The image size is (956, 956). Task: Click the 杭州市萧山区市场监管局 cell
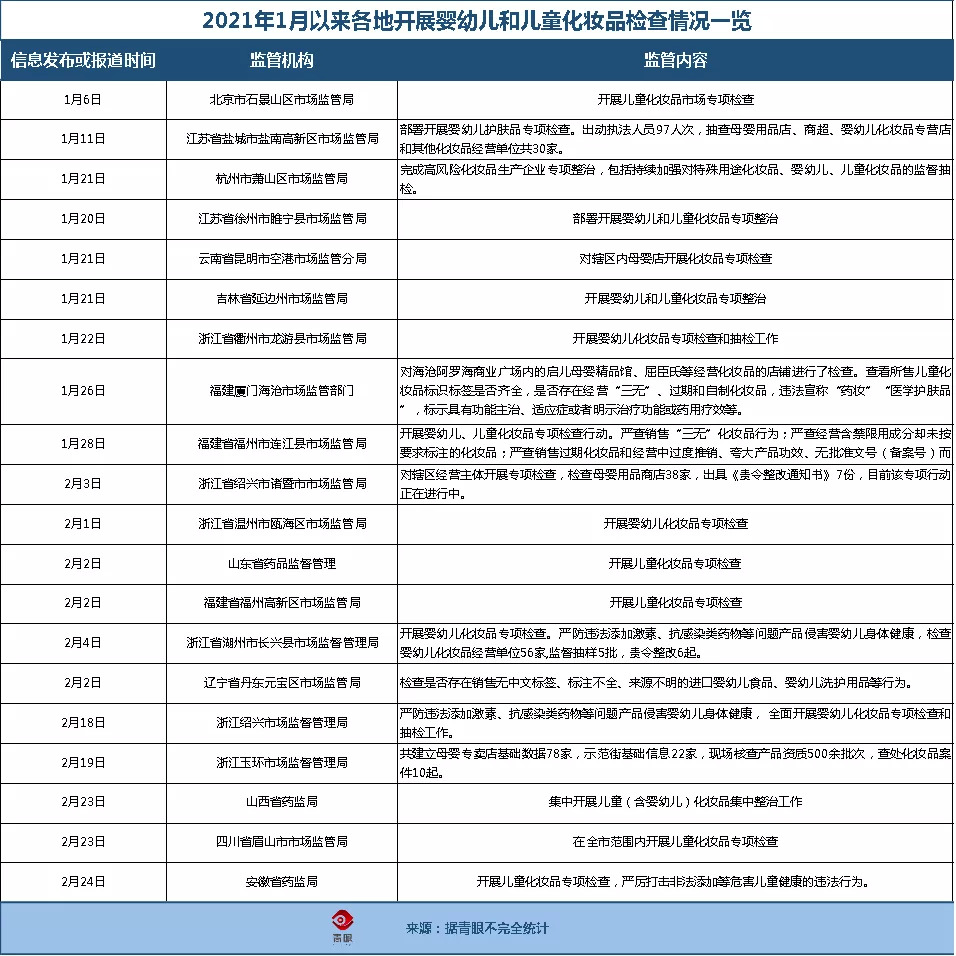pos(282,179)
